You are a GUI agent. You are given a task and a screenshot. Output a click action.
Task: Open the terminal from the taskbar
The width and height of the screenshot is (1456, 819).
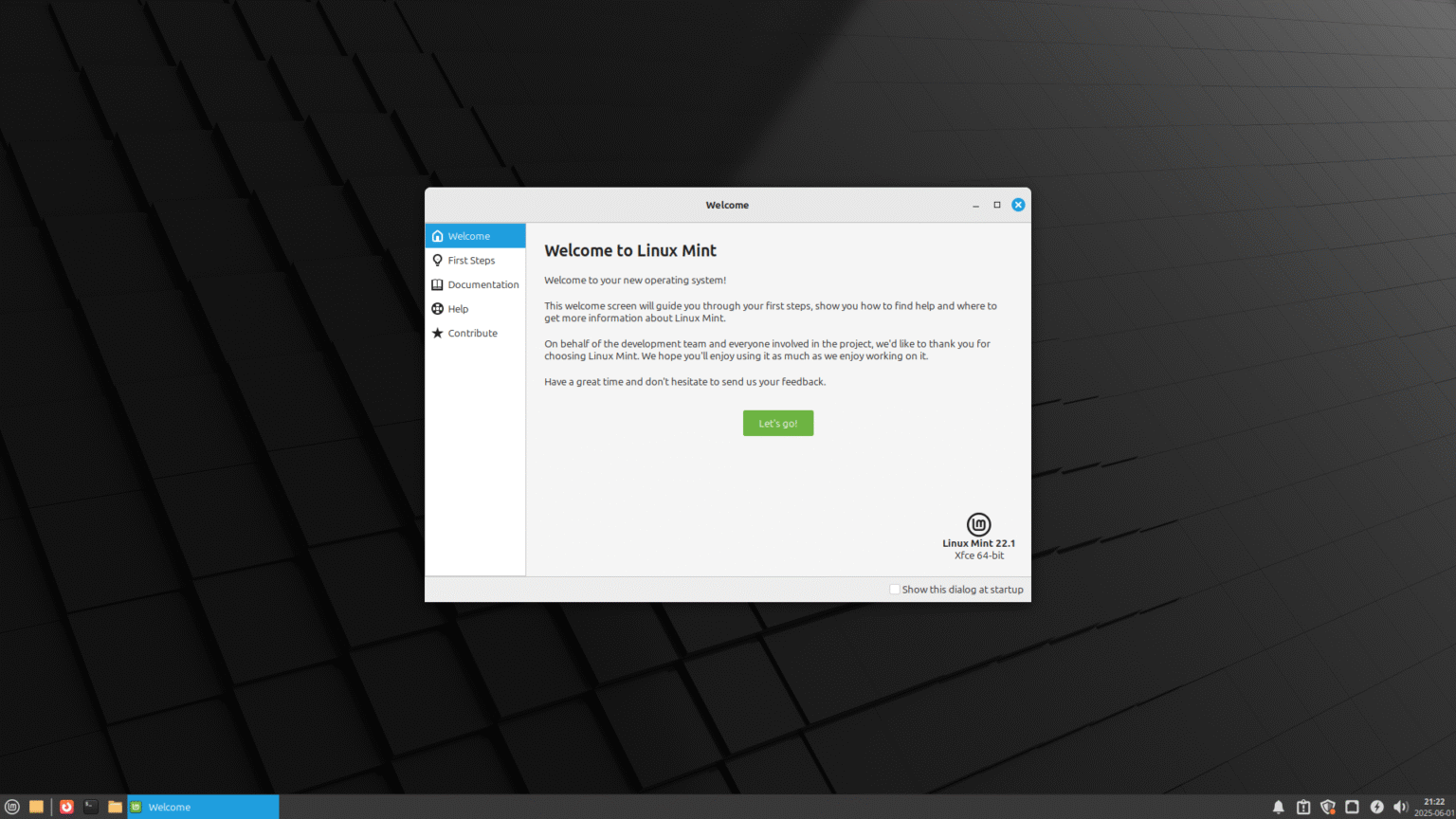(x=90, y=807)
